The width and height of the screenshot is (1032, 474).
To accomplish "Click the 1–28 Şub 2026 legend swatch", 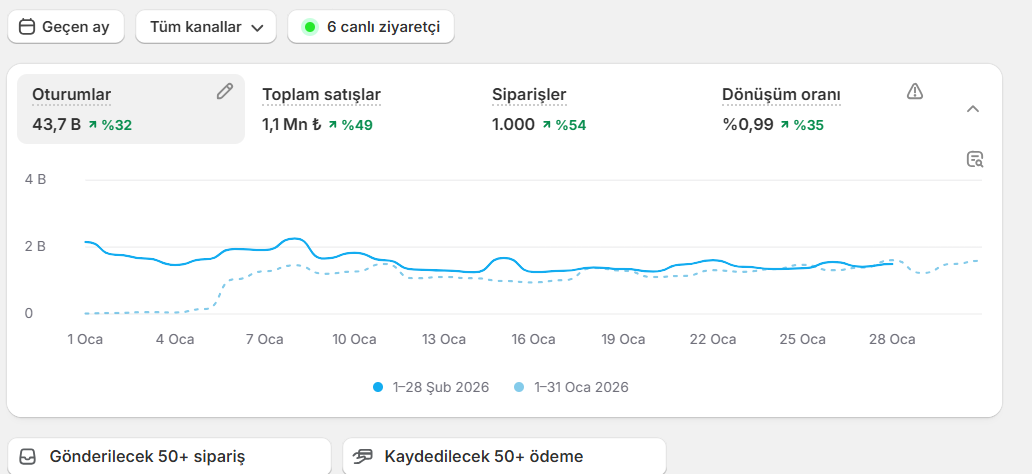I will click(x=378, y=387).
